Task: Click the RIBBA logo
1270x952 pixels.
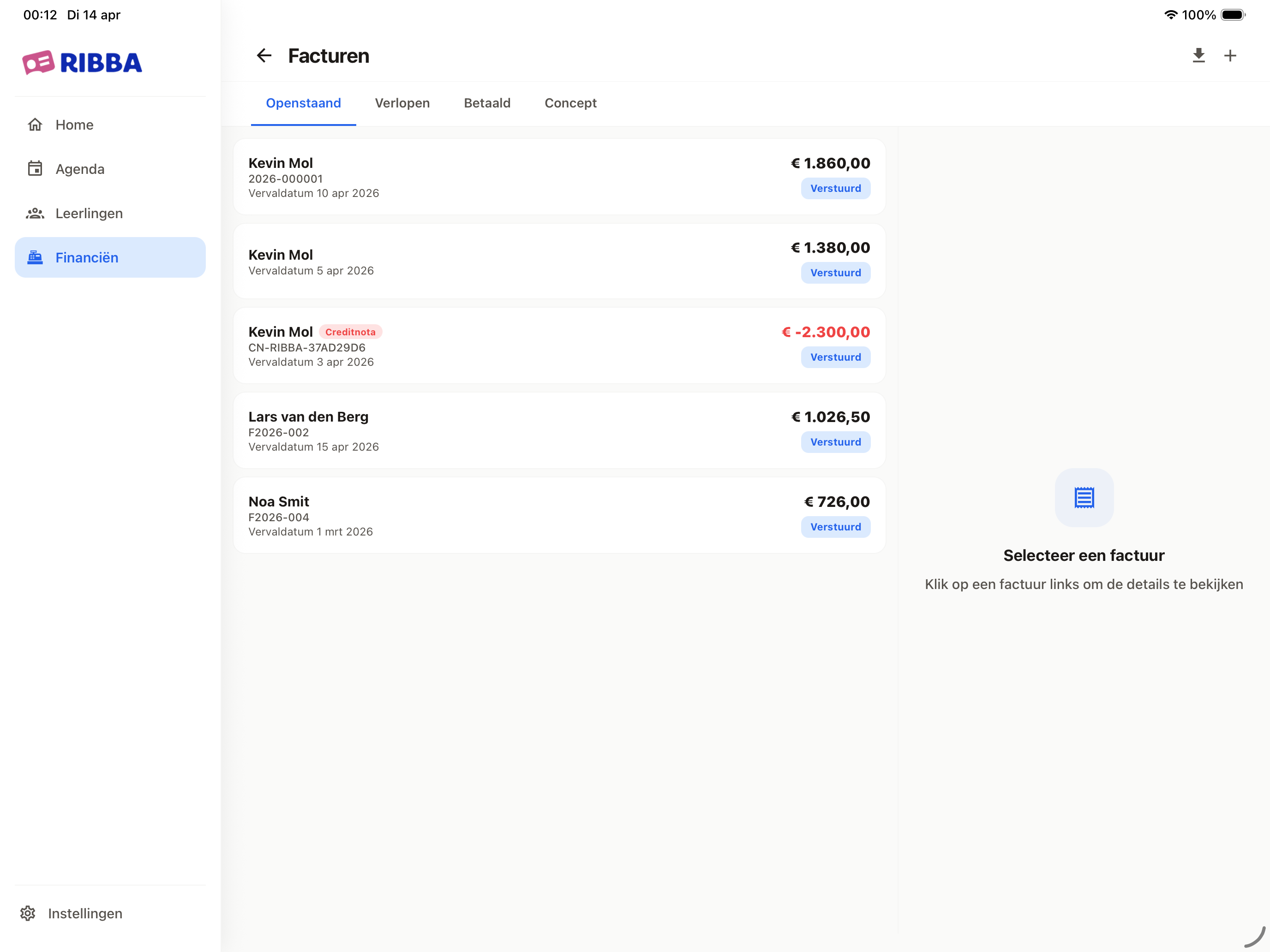Action: (x=82, y=63)
